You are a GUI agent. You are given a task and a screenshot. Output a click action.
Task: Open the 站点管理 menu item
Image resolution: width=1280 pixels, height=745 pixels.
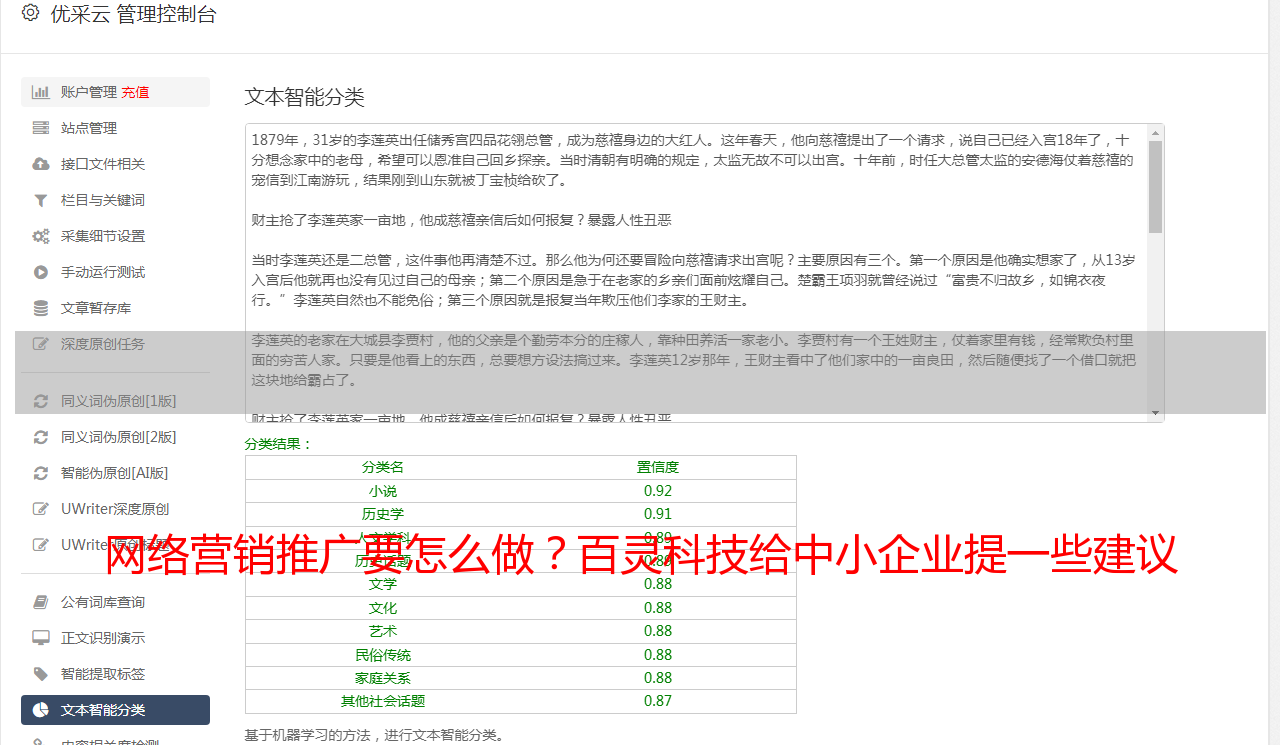[x=89, y=128]
